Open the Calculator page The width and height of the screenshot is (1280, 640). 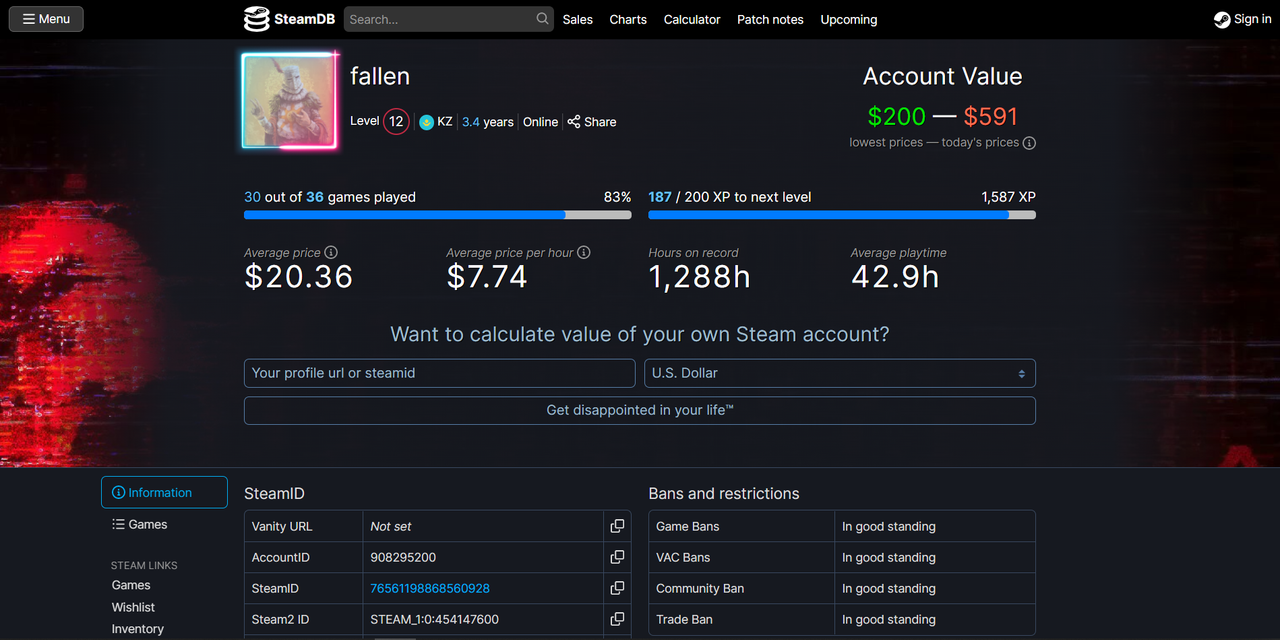pos(692,19)
